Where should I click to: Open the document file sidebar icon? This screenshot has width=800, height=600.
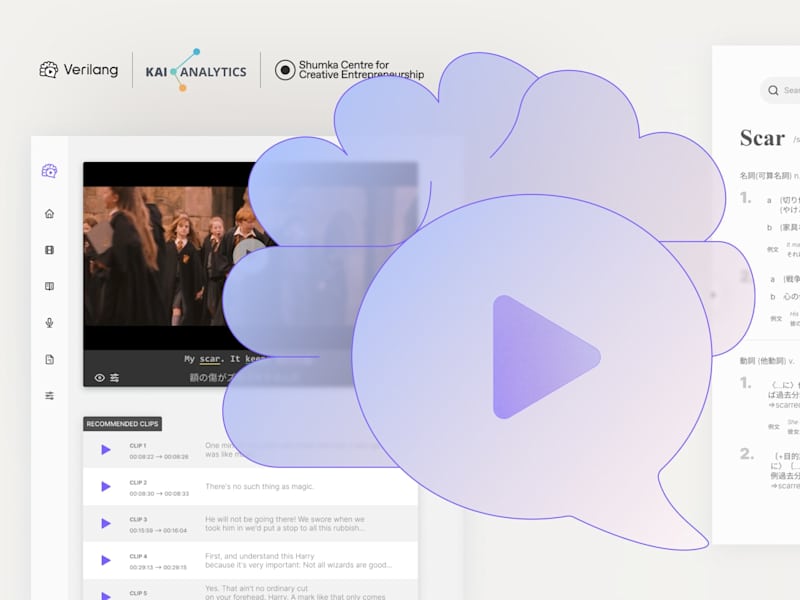coord(49,359)
